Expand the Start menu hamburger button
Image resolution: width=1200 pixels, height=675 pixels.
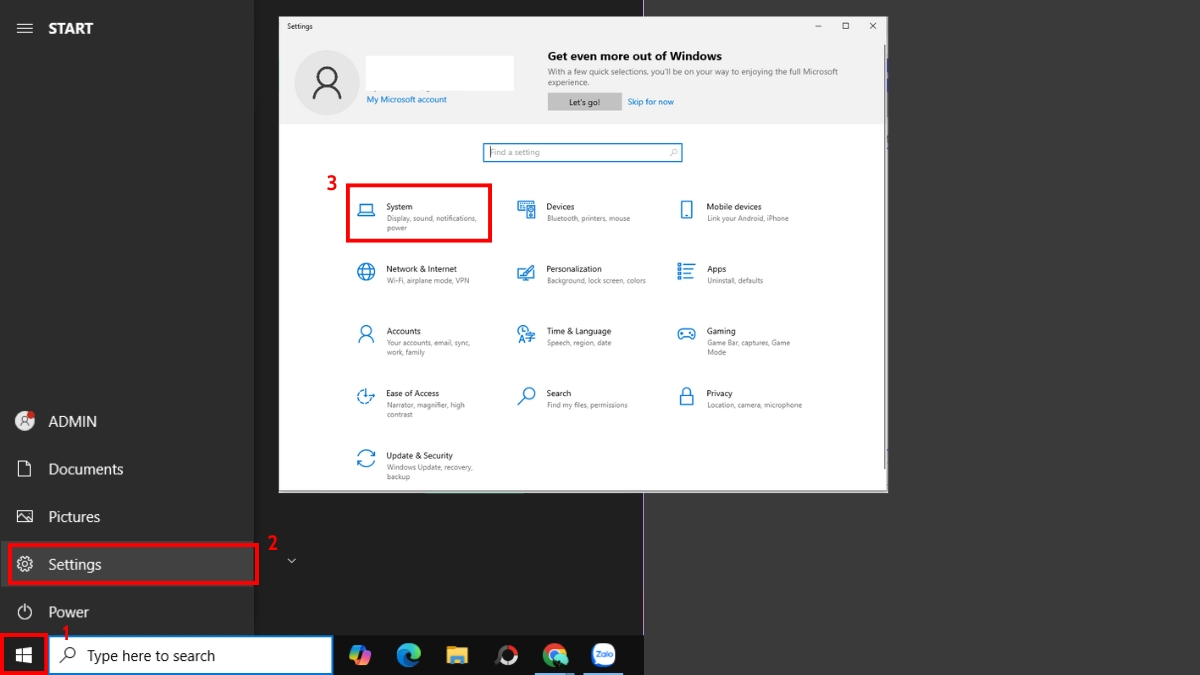[25, 28]
